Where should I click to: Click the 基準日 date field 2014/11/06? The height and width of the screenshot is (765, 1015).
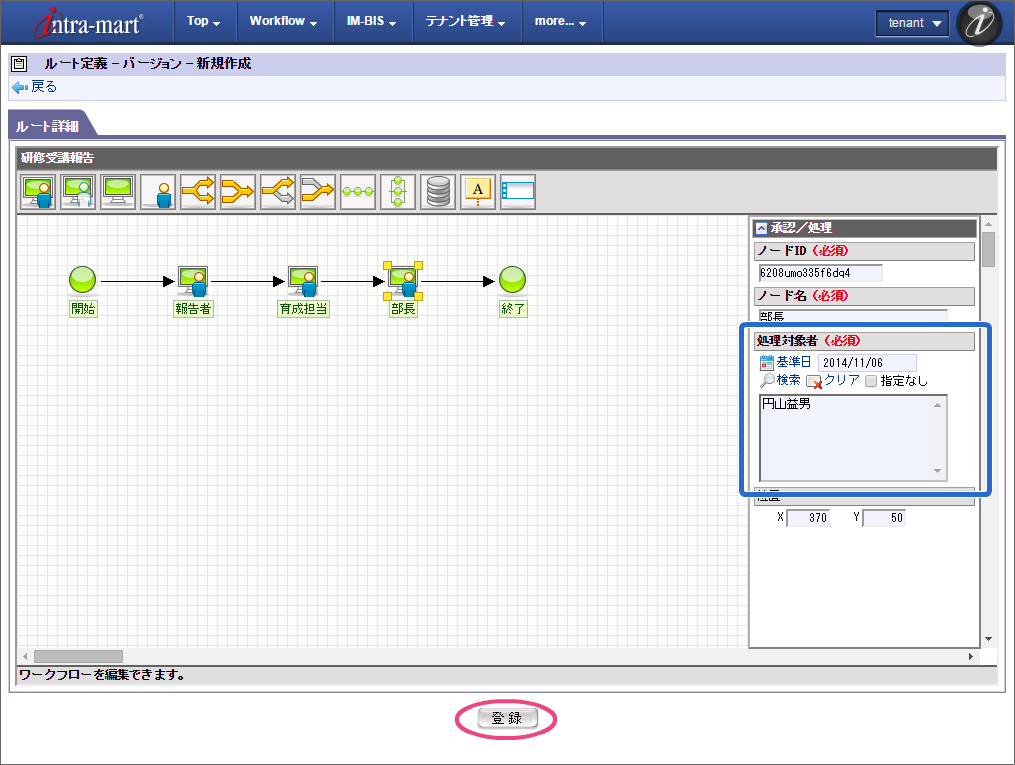867,362
